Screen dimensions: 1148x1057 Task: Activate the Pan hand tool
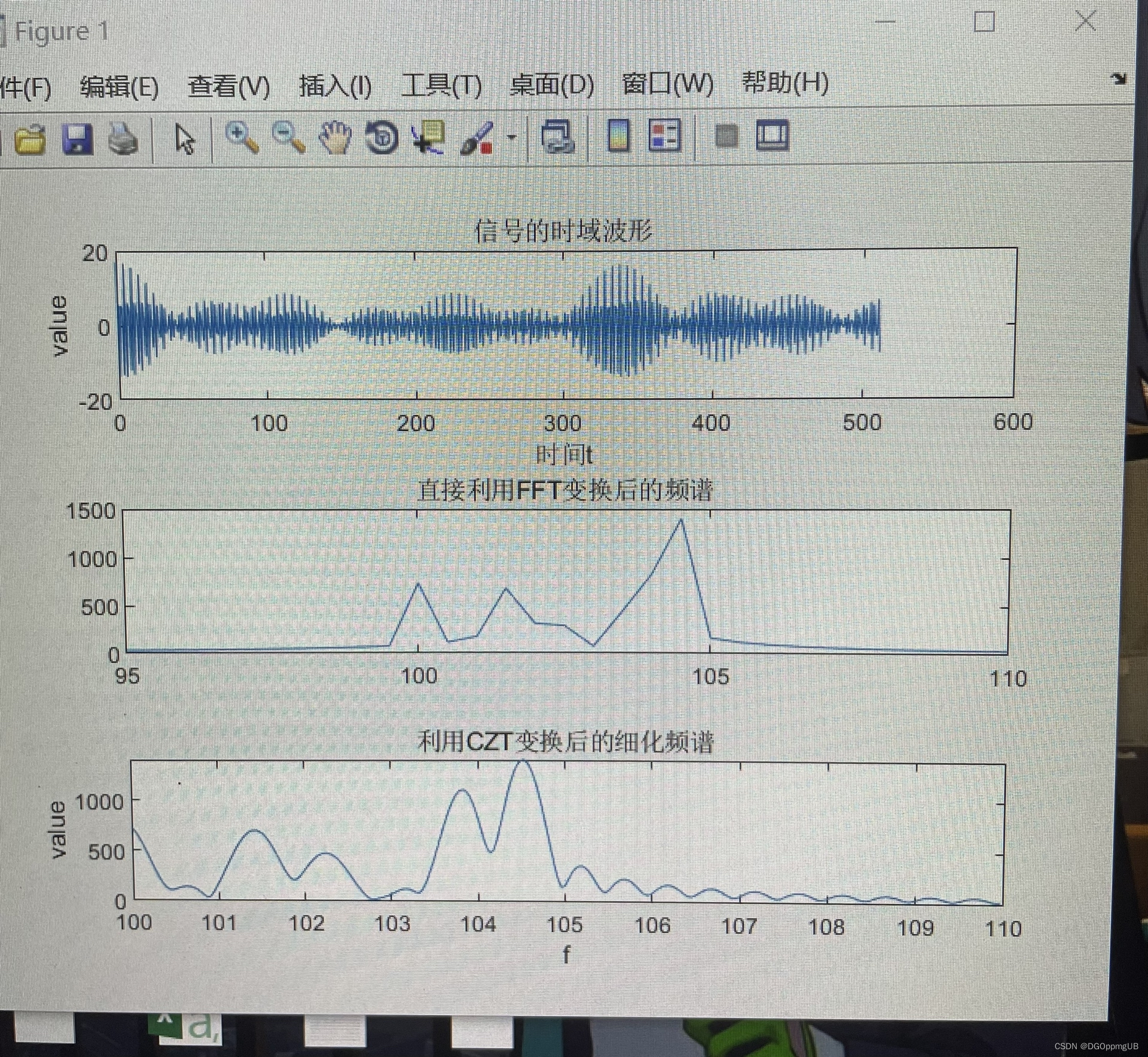pos(335,138)
